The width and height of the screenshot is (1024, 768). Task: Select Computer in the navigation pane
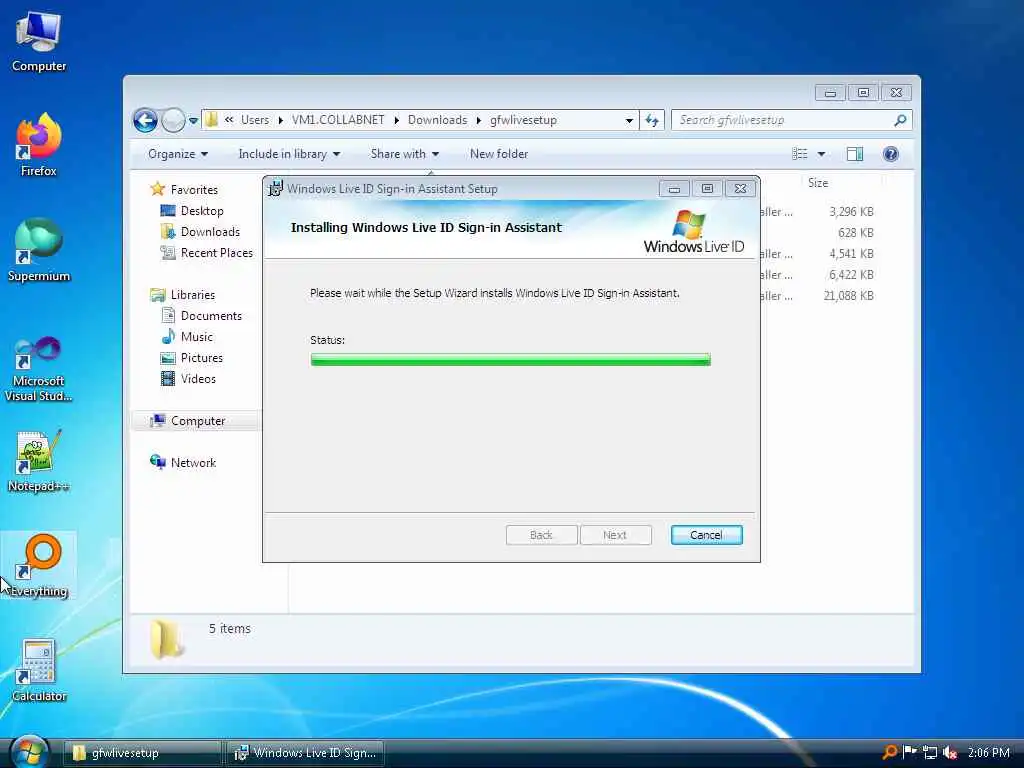(x=198, y=421)
